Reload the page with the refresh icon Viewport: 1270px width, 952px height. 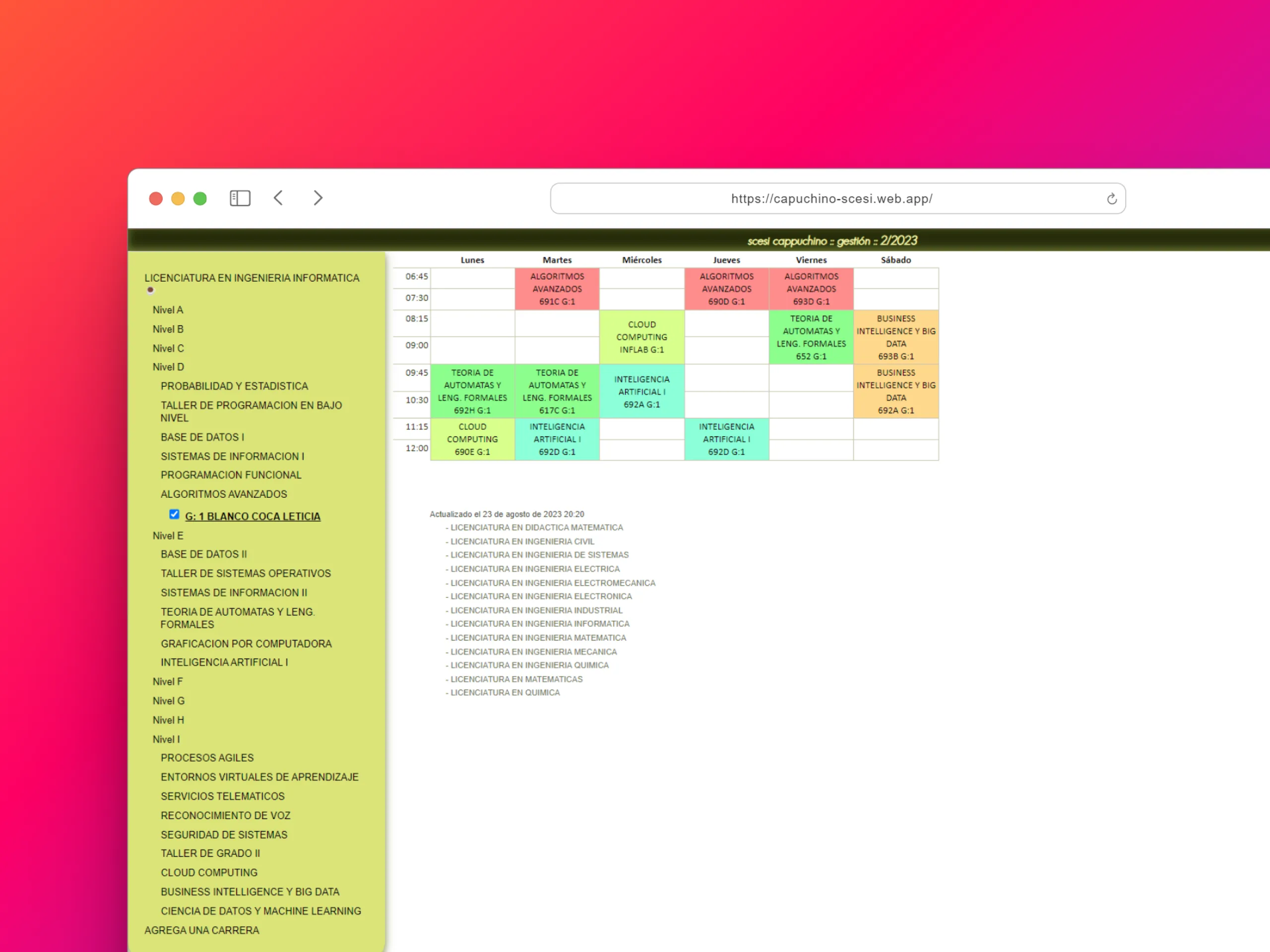point(1112,199)
